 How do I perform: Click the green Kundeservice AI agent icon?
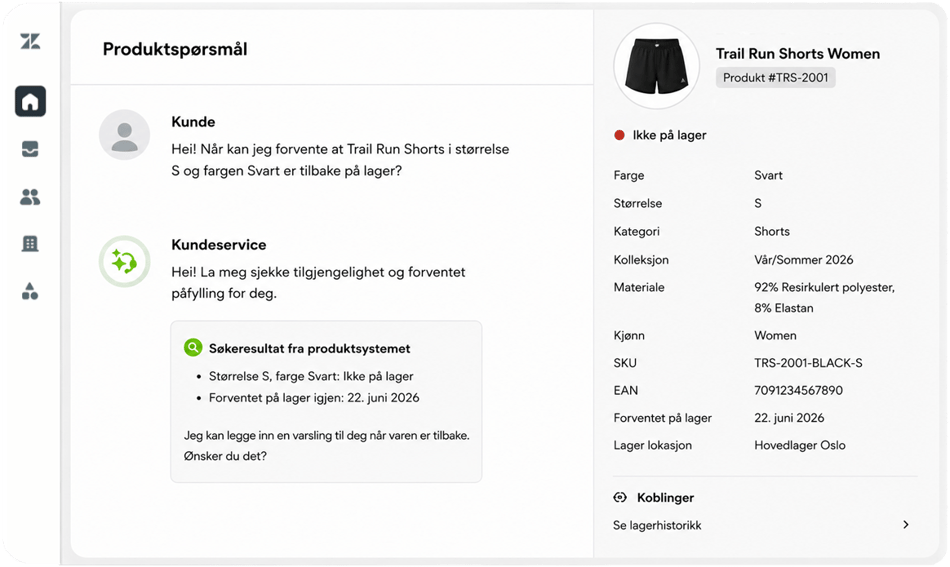pos(125,262)
